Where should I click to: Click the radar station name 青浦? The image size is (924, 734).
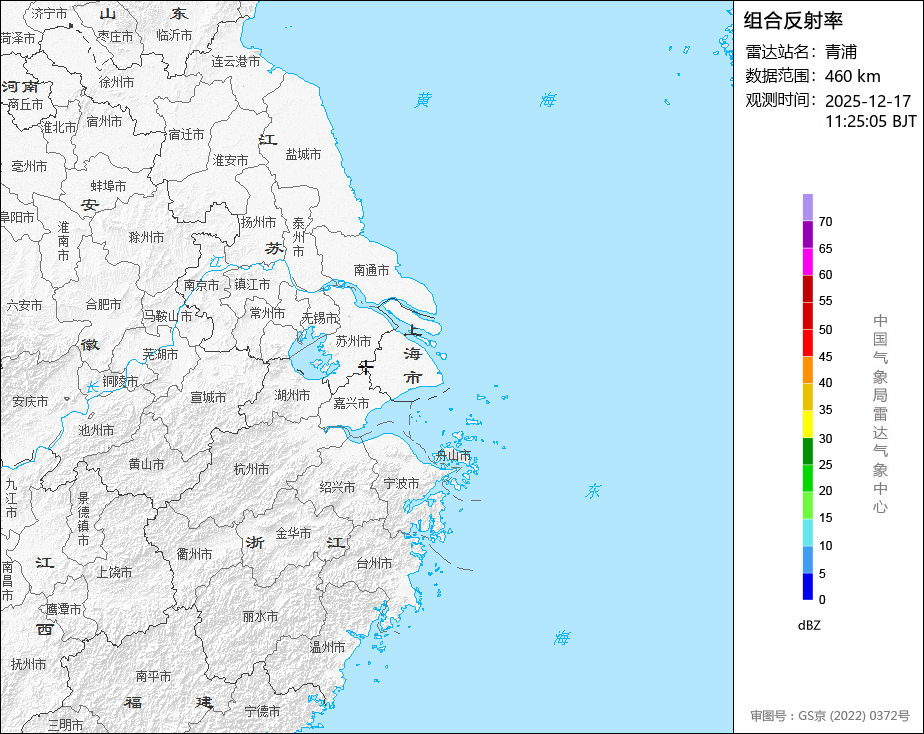pos(841,52)
